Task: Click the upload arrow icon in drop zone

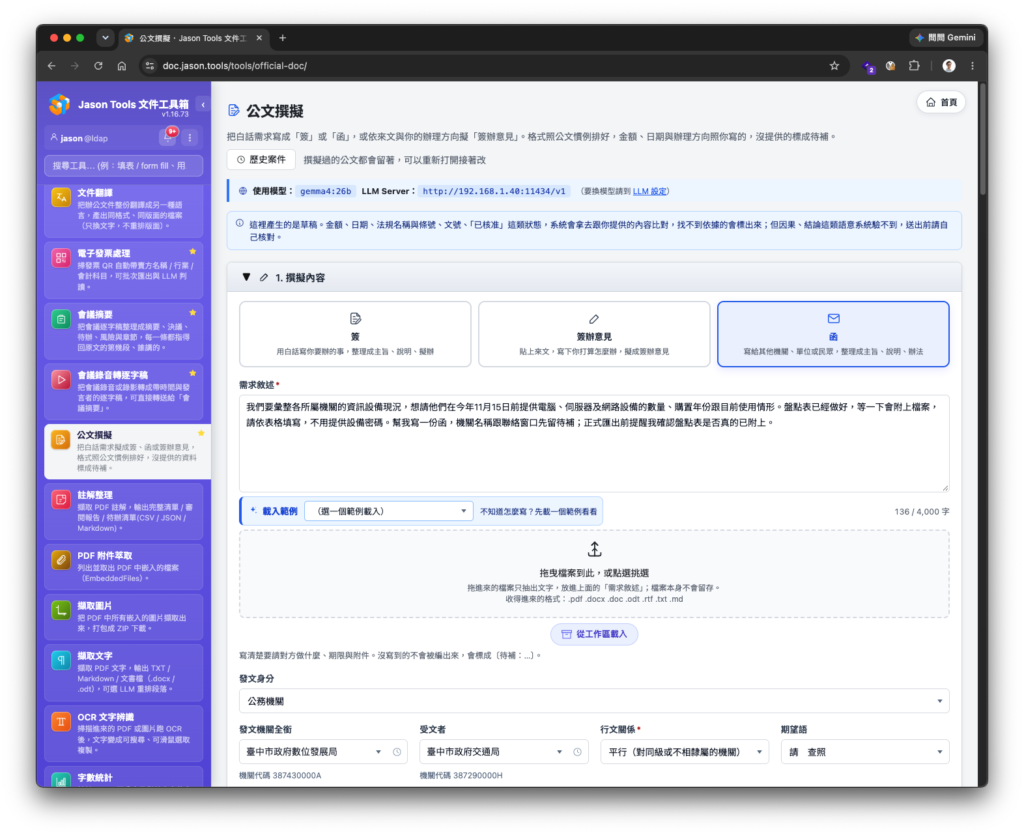Action: 594,549
